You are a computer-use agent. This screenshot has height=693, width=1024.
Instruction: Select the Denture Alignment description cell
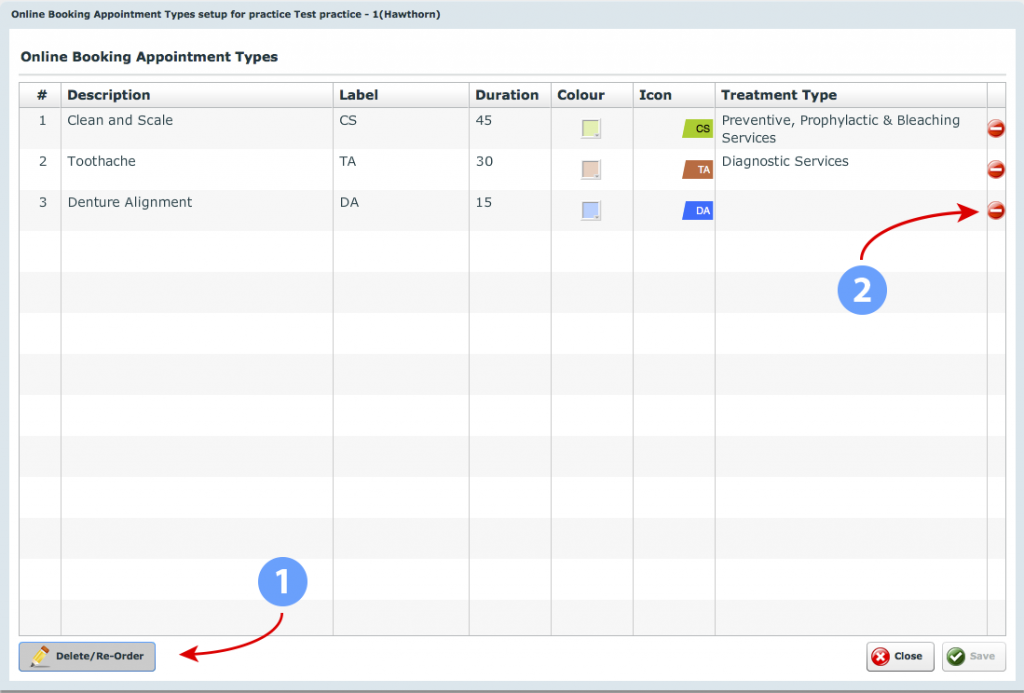197,210
